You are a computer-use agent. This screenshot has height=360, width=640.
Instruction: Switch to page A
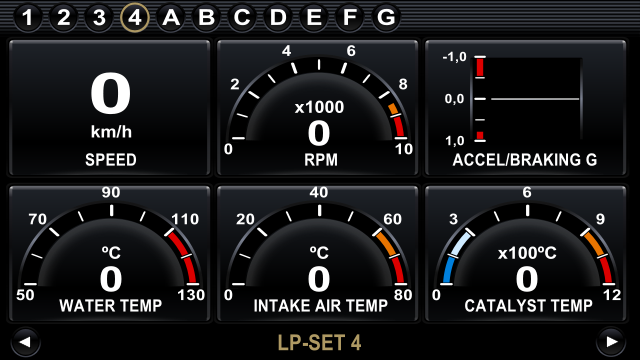coord(171,18)
